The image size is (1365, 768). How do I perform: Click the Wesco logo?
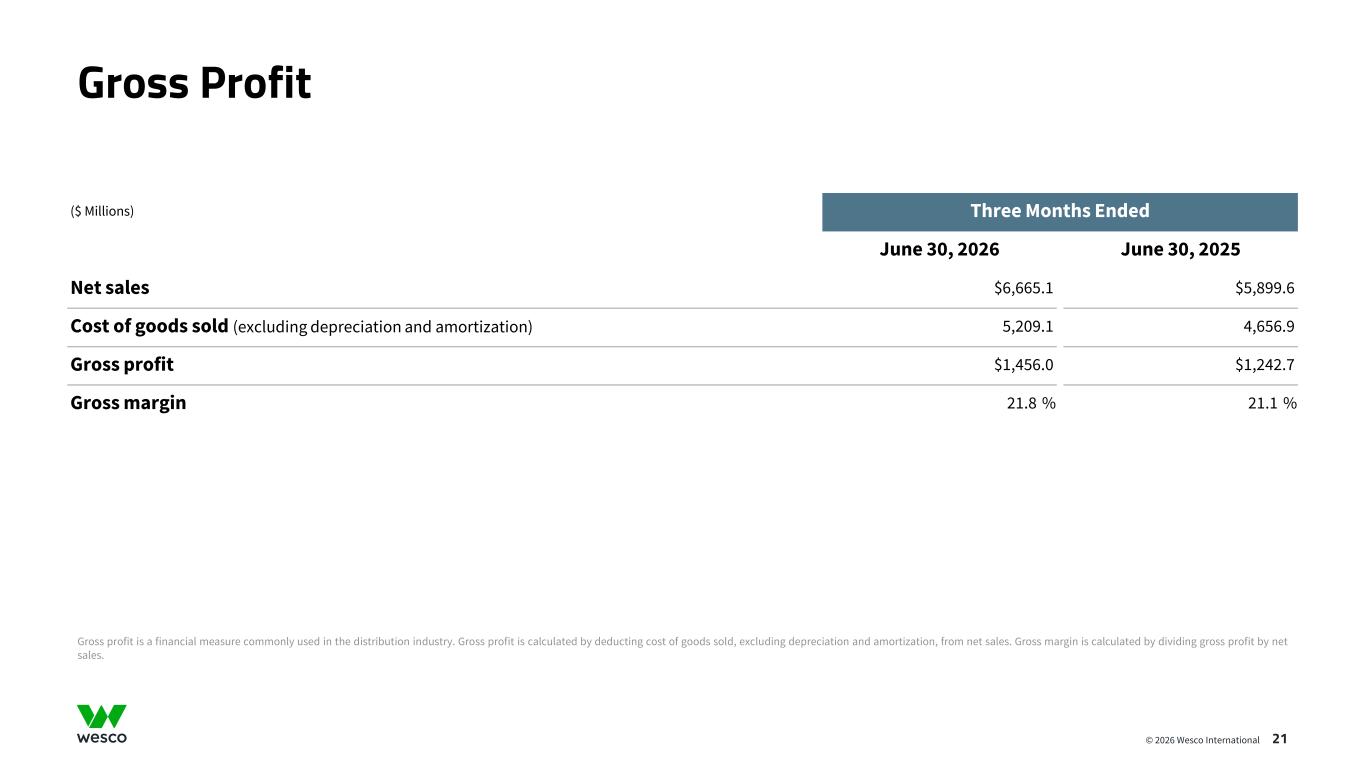(x=102, y=724)
